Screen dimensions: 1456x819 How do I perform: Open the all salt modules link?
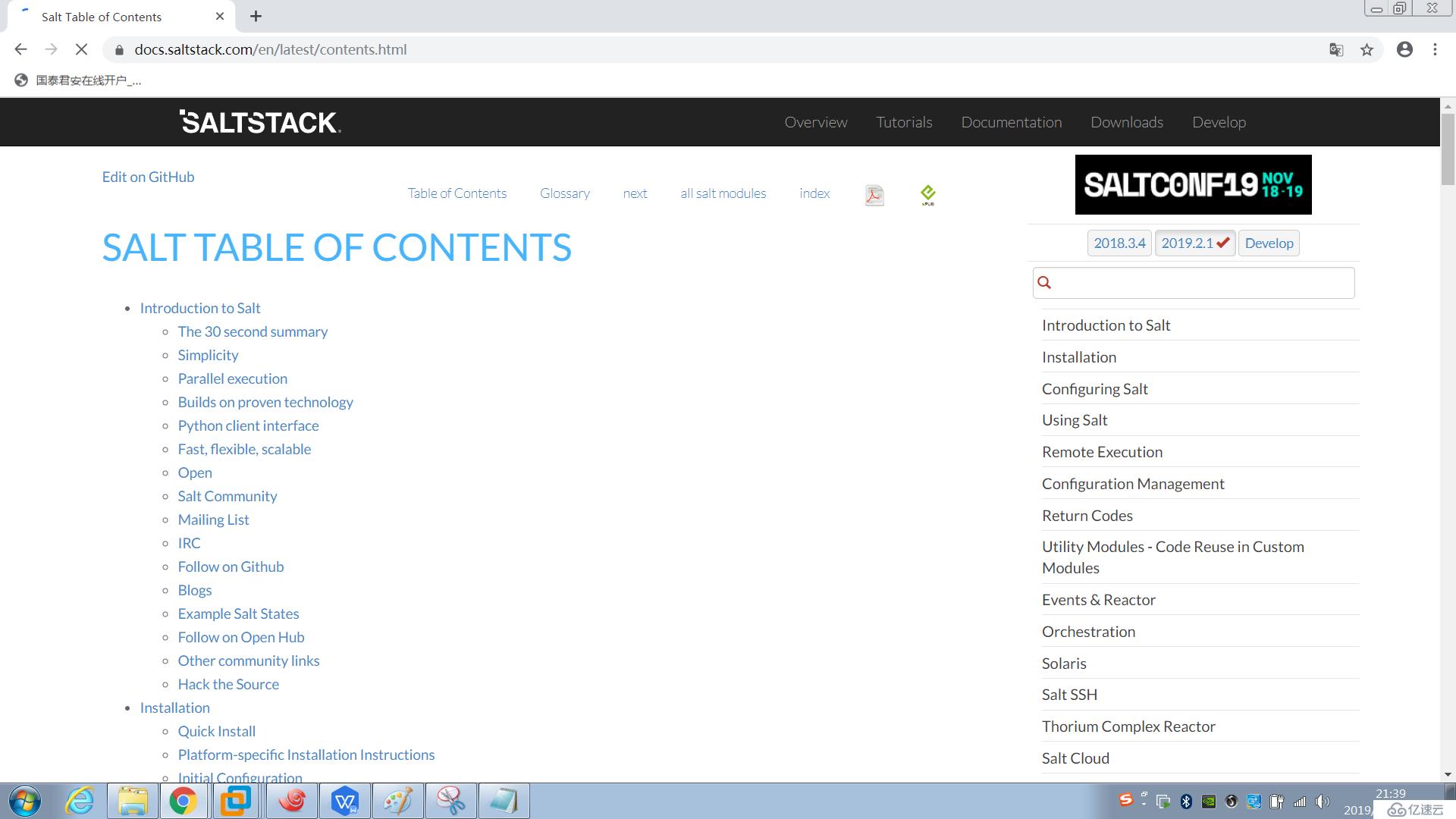click(723, 193)
